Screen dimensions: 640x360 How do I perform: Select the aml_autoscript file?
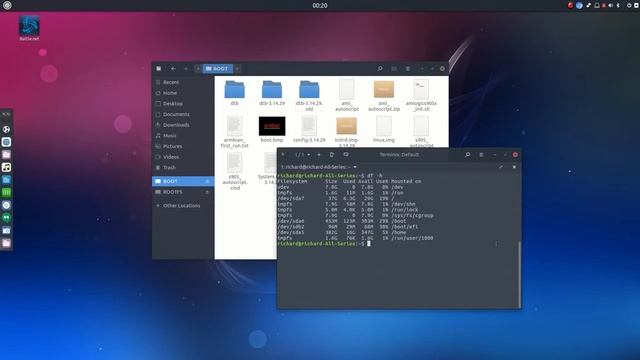(347, 96)
